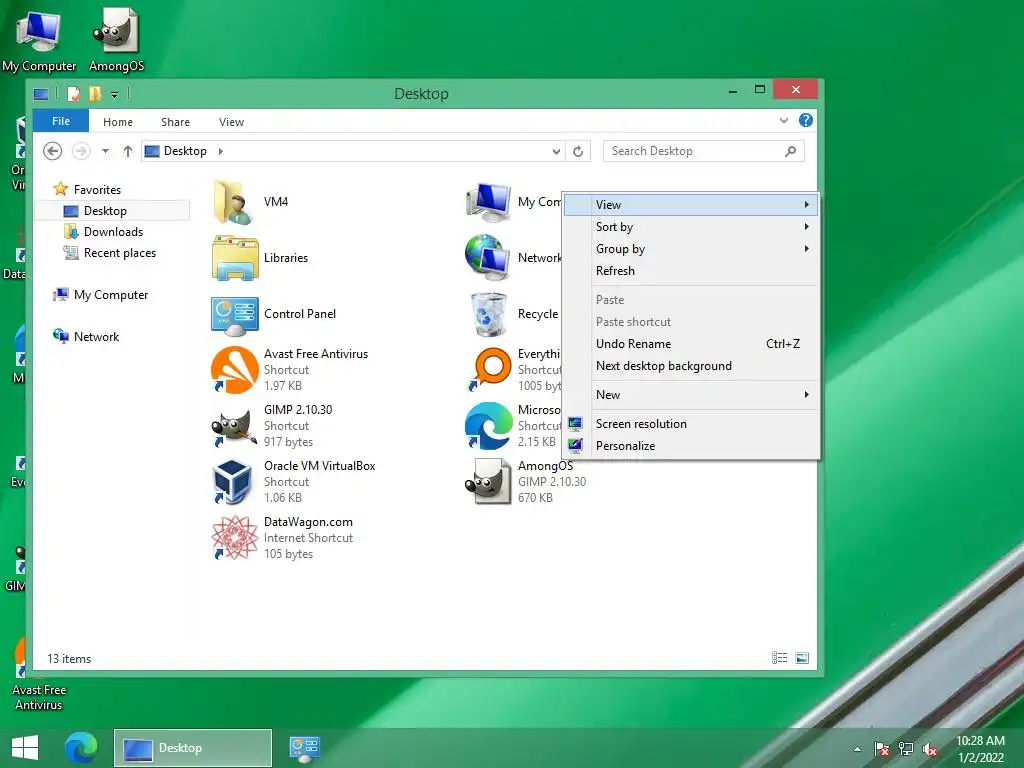Click the Desktop taskbar window button
Image resolution: width=1024 pixels, height=768 pixels.
pos(193,748)
